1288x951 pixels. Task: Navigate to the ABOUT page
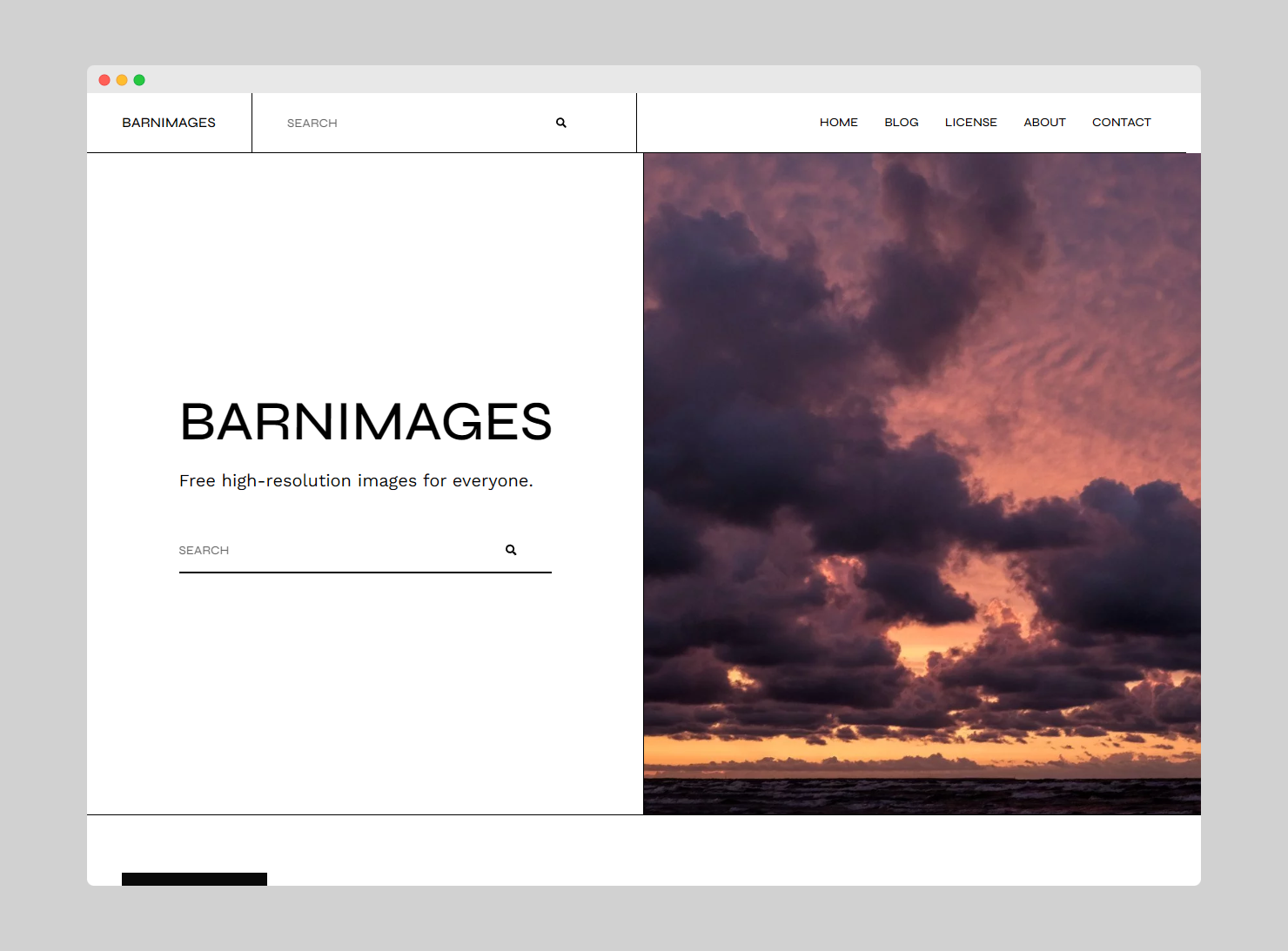[1044, 123]
